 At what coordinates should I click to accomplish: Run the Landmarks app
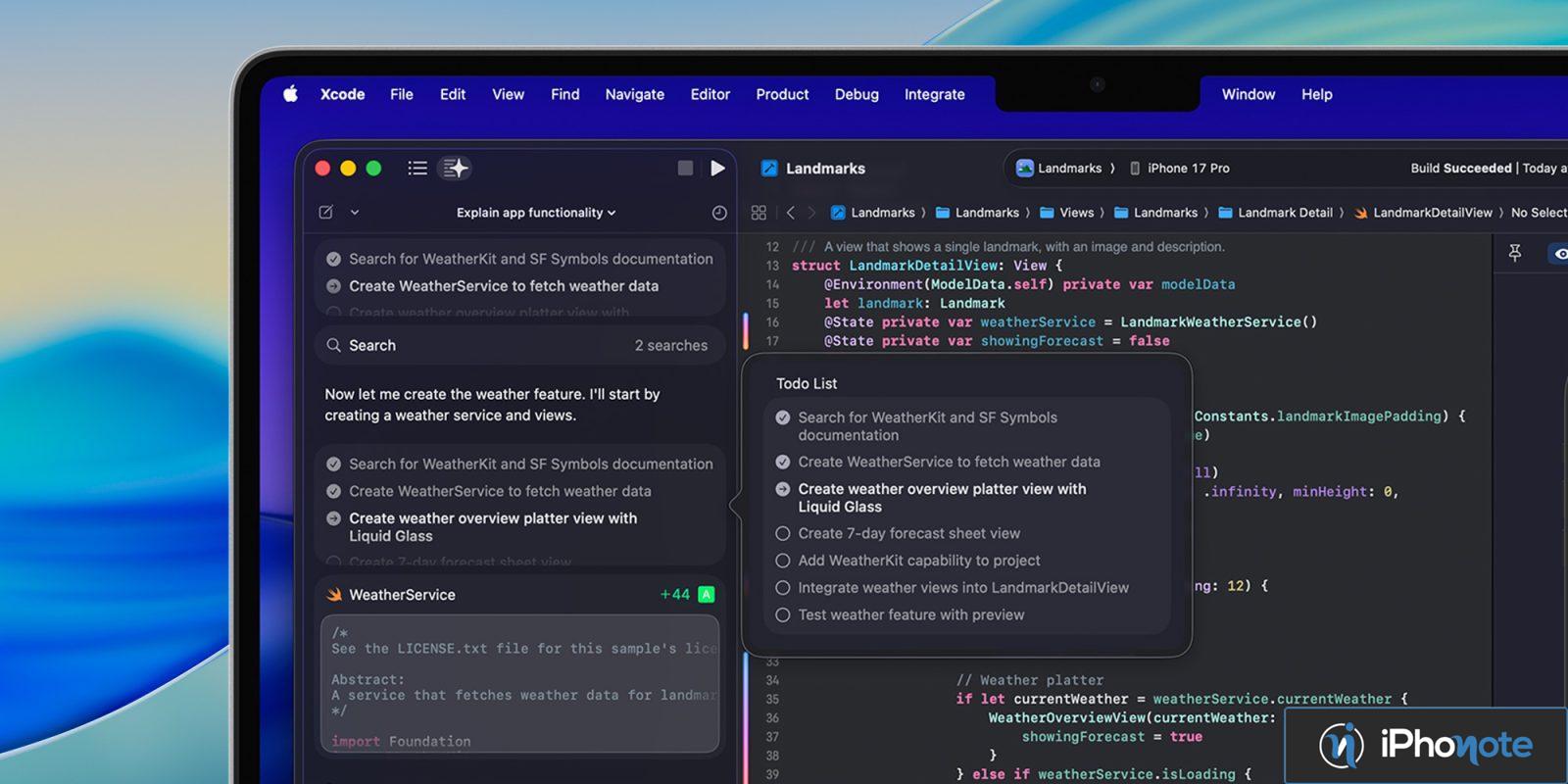point(717,168)
